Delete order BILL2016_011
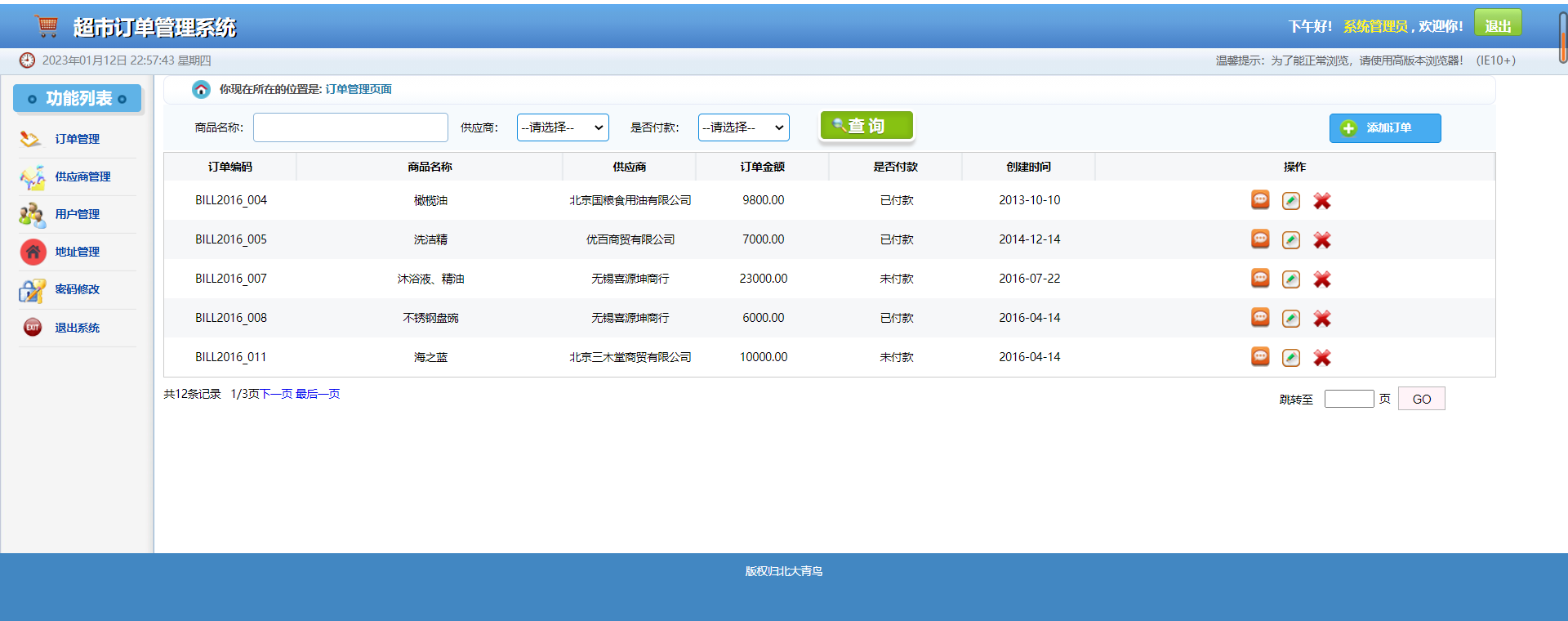 (x=1322, y=358)
